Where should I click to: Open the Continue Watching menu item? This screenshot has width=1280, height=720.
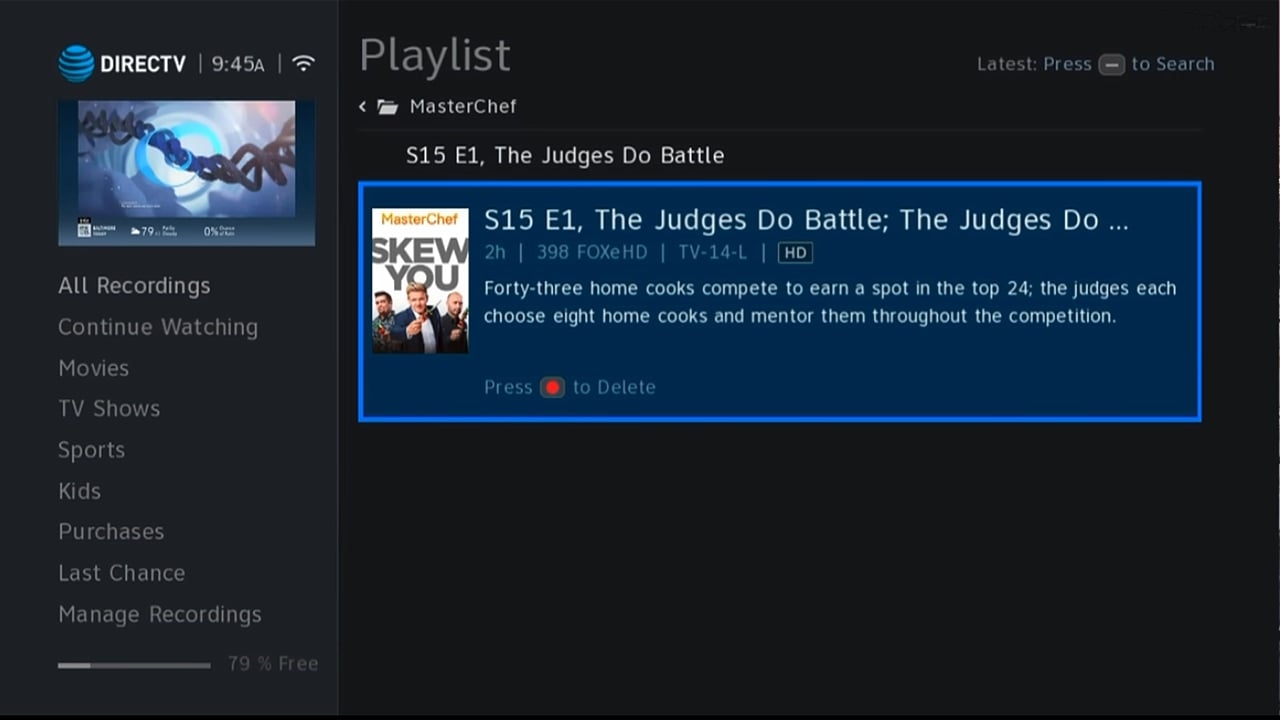pos(158,327)
